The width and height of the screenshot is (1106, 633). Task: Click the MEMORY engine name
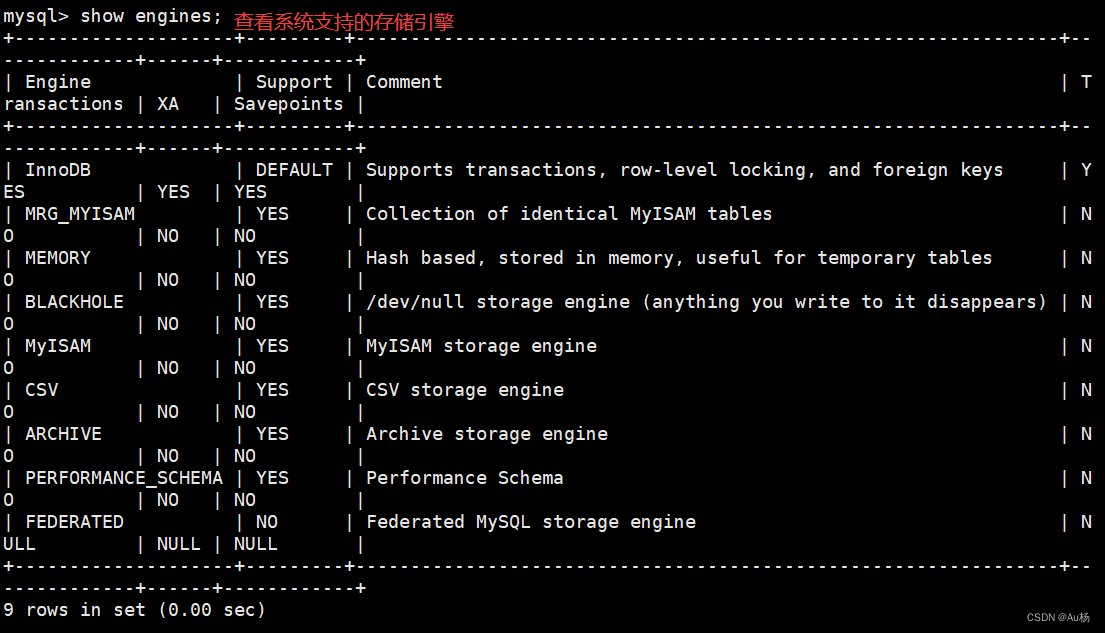point(58,258)
